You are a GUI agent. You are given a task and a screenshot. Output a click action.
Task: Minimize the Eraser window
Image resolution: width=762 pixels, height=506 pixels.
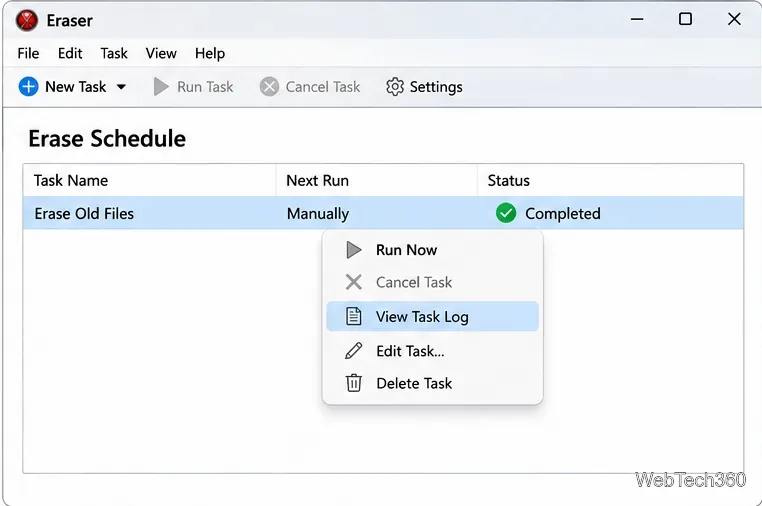(x=637, y=19)
